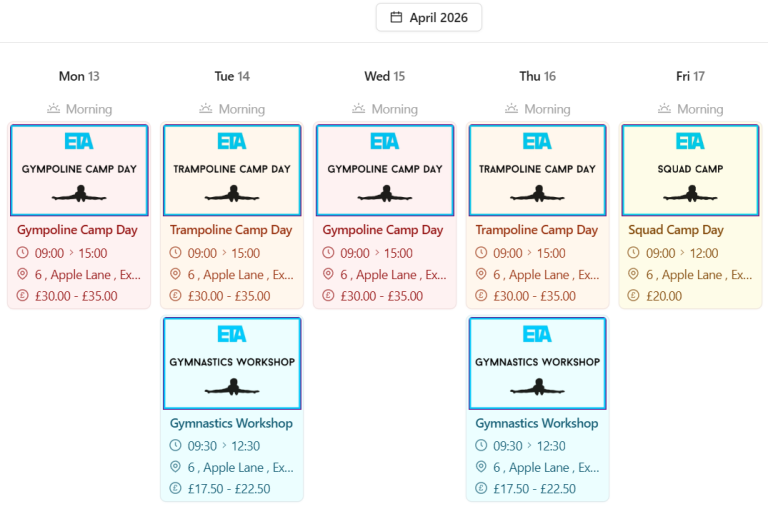Open the April 2026 date picker
The height and width of the screenshot is (509, 768).
pos(429,17)
